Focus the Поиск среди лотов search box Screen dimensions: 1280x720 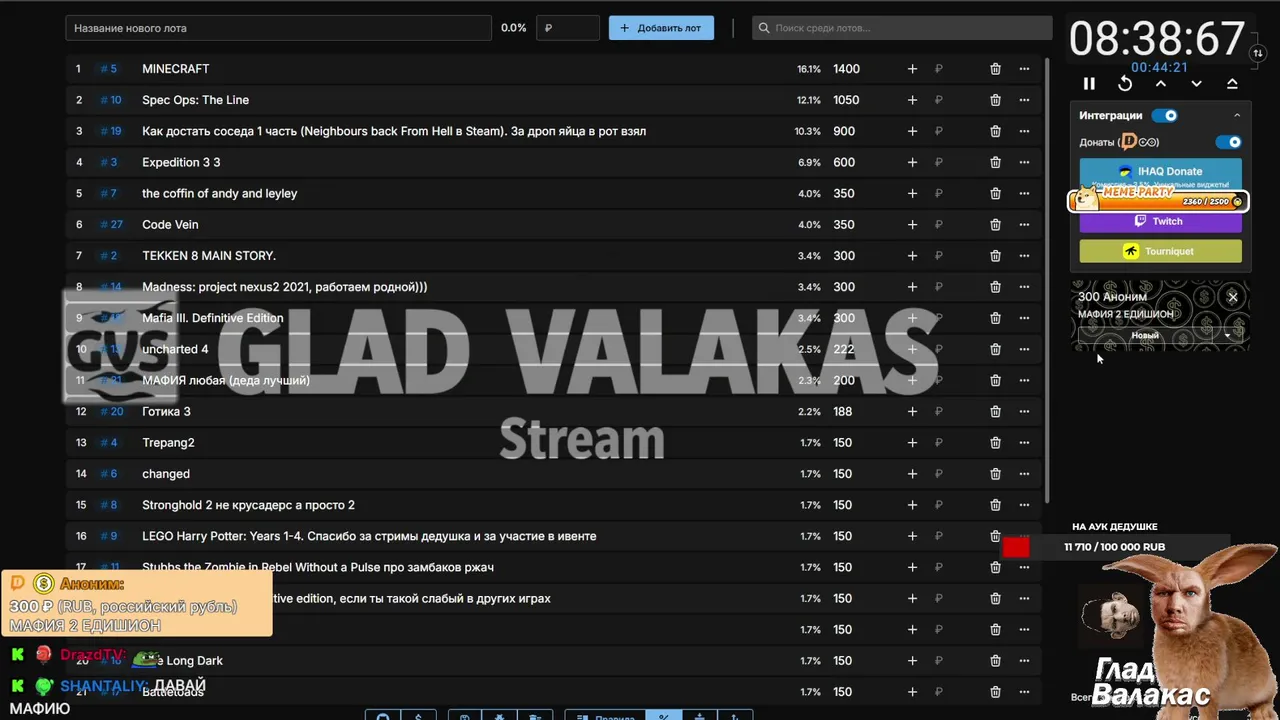pyautogui.click(x=902, y=28)
